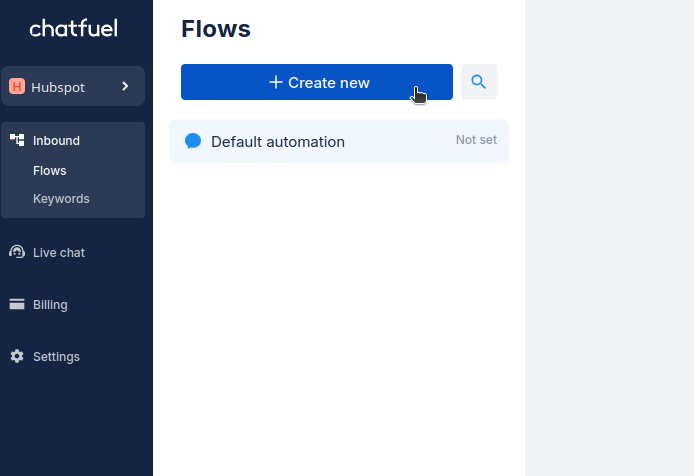The height and width of the screenshot is (476, 694).
Task: Click the Create new button
Action: 317,82
